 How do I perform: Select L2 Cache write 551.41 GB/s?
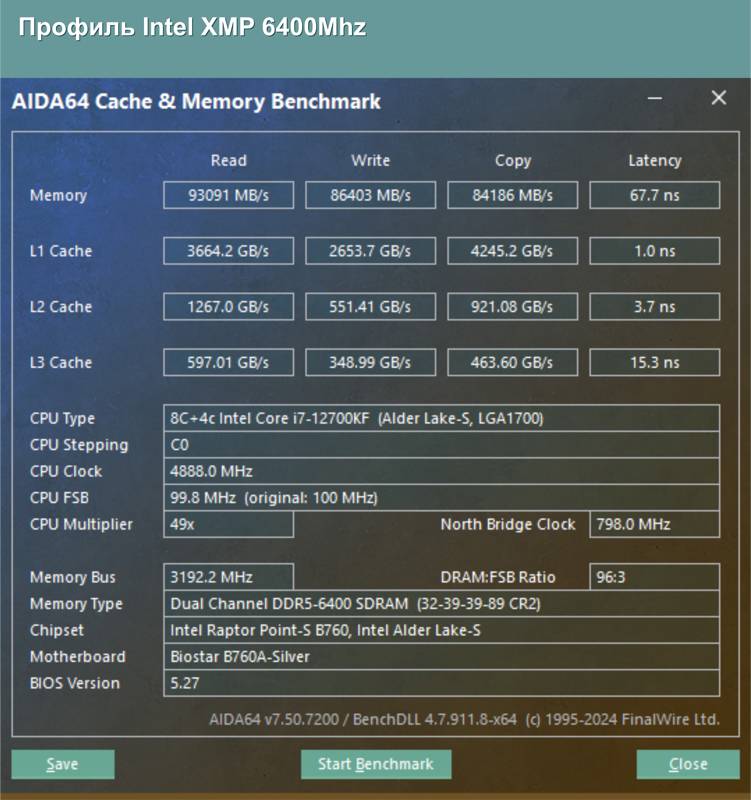point(370,306)
